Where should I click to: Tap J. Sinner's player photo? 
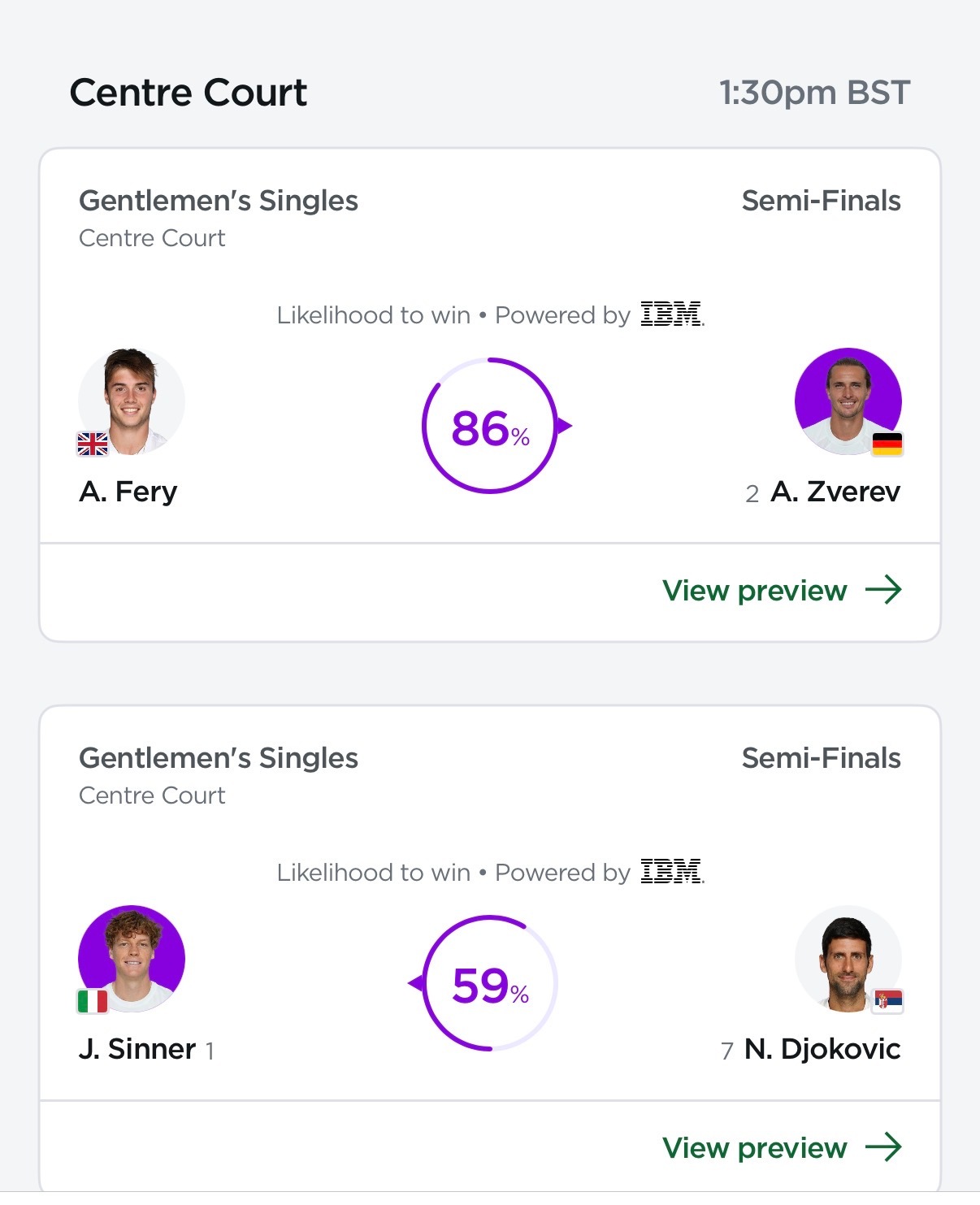[x=132, y=959]
